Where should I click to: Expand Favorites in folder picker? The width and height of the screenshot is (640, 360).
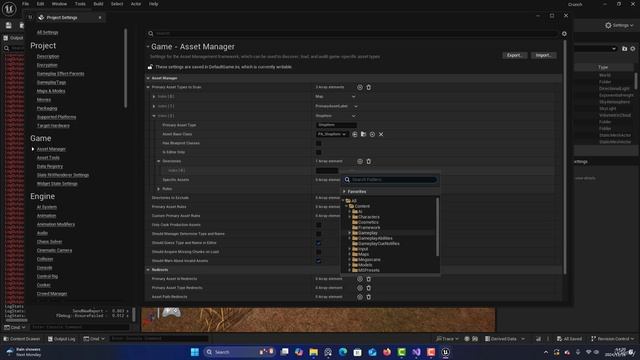(x=344, y=191)
